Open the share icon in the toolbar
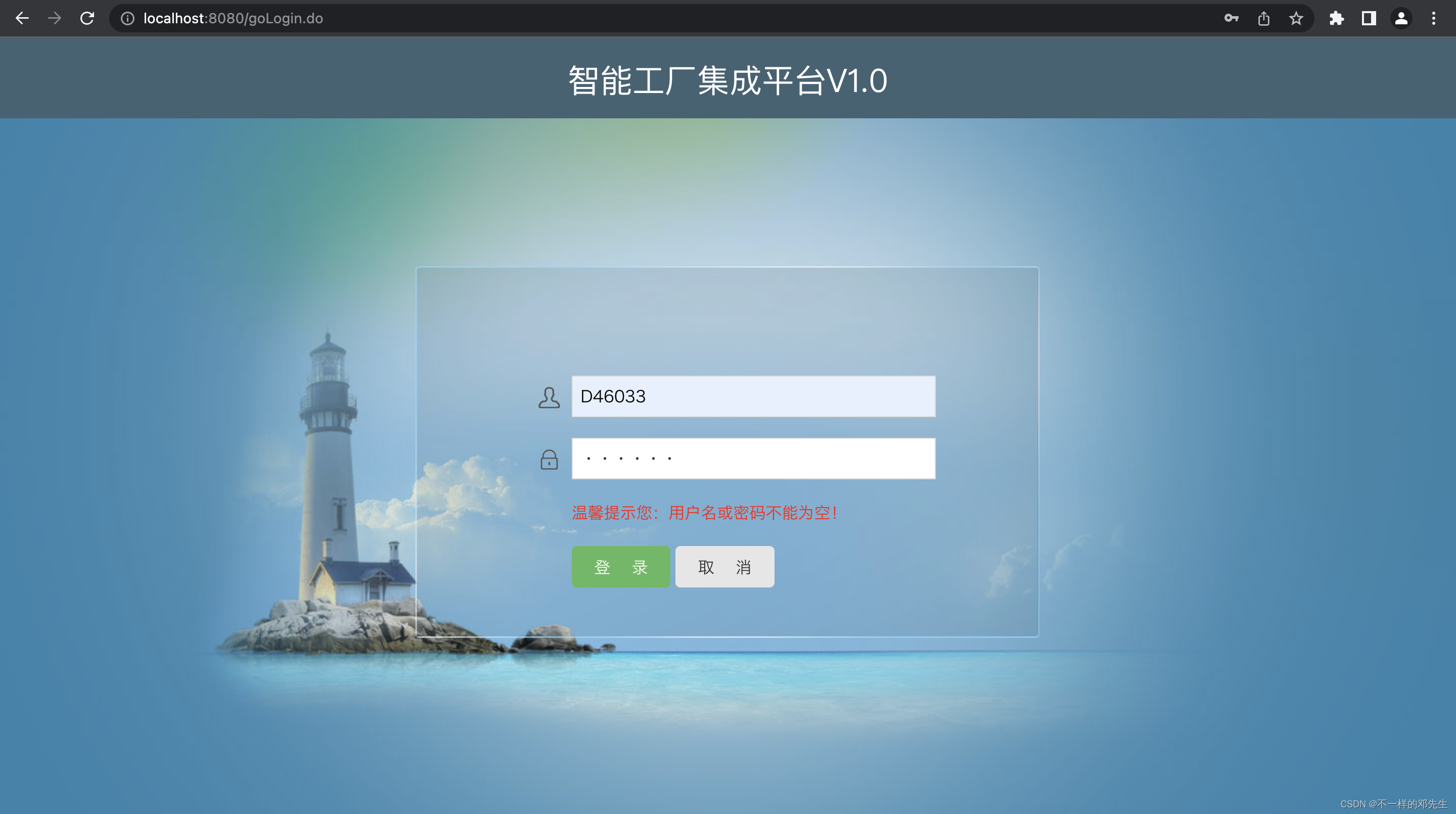This screenshot has width=1456, height=814. 1264,18
